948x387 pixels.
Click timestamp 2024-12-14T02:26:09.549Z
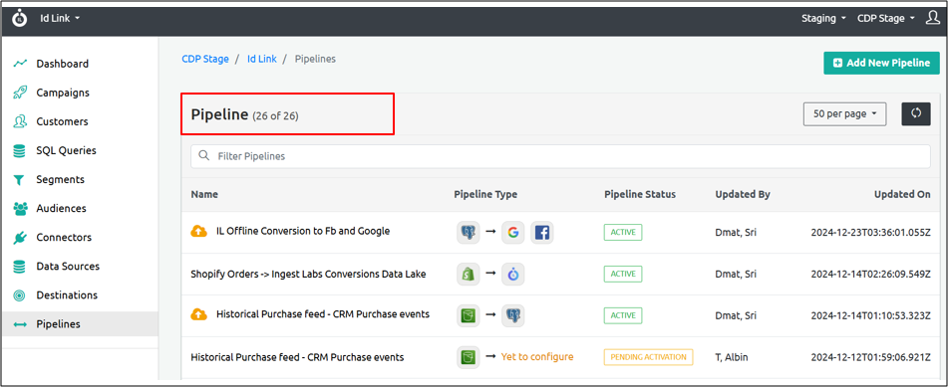point(871,274)
